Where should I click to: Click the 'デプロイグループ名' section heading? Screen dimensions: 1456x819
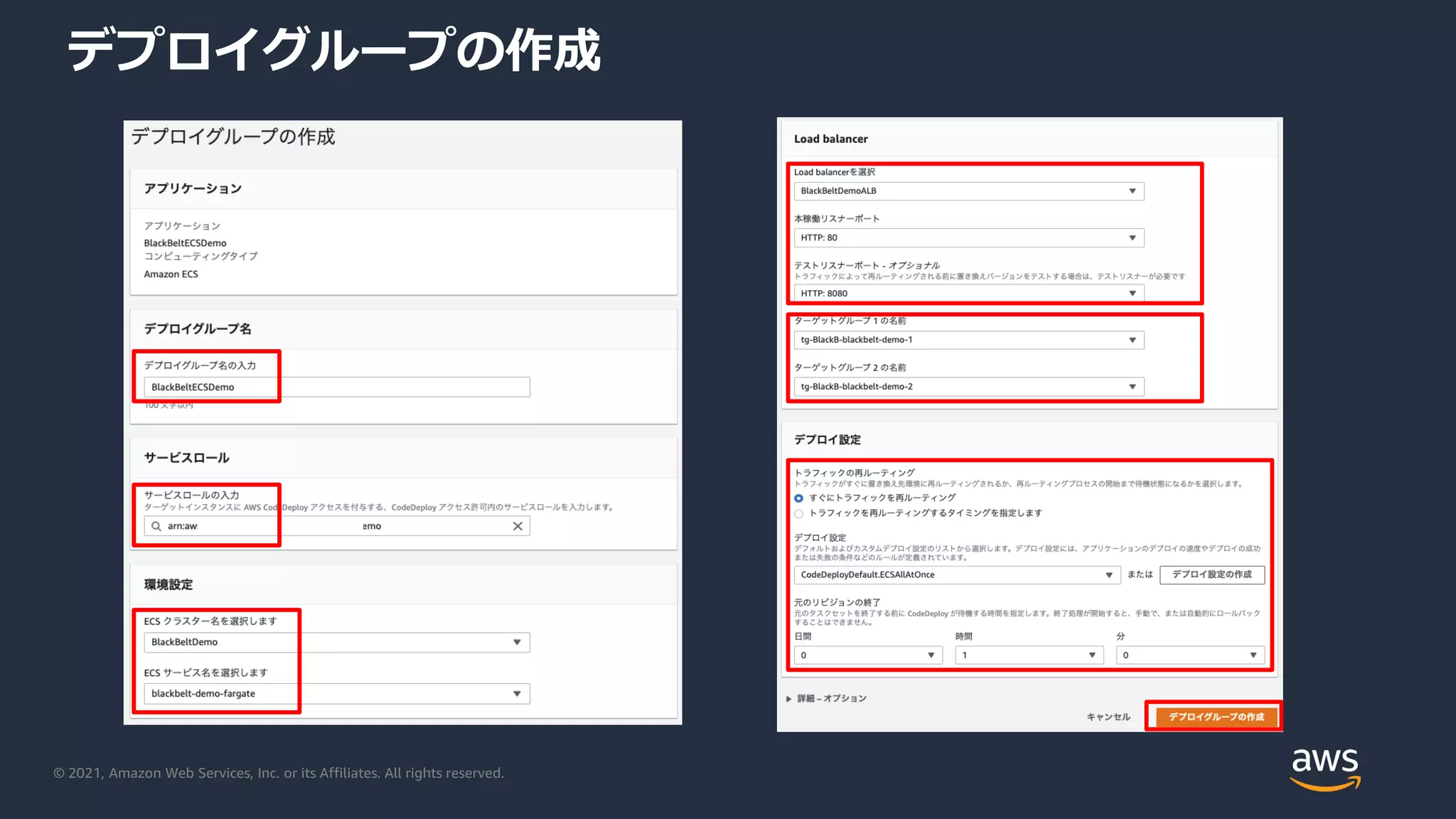pyautogui.click(x=198, y=328)
